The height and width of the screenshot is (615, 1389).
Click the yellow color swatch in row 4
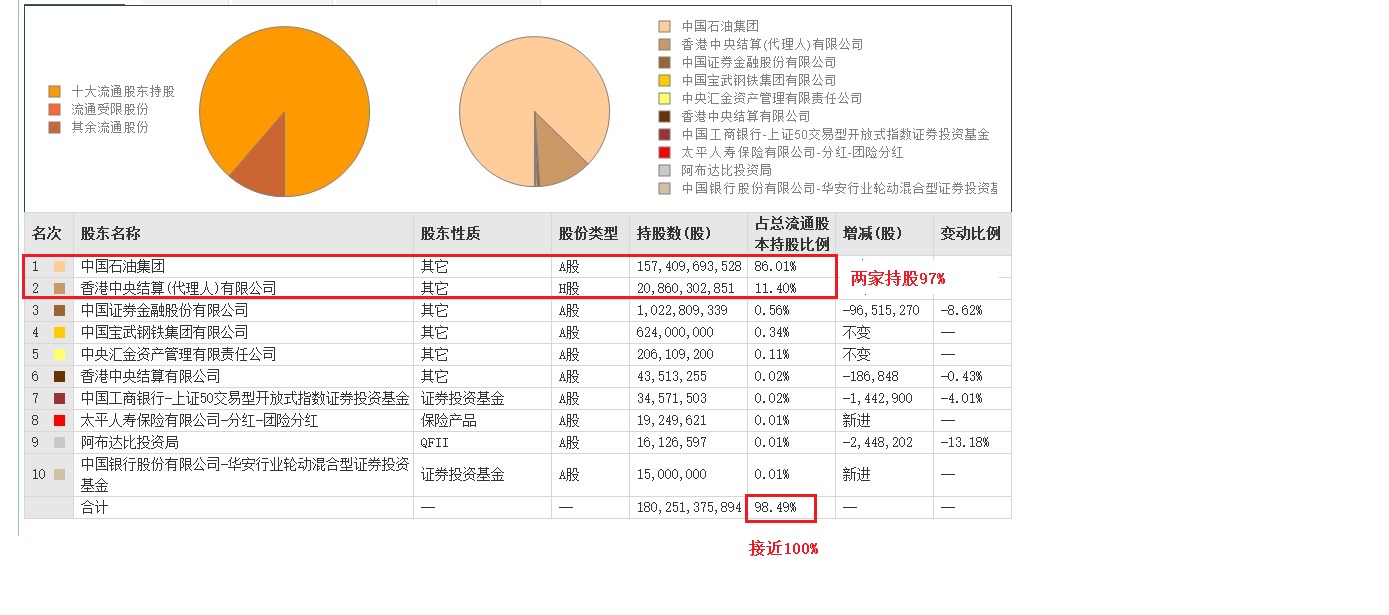pyautogui.click(x=60, y=332)
